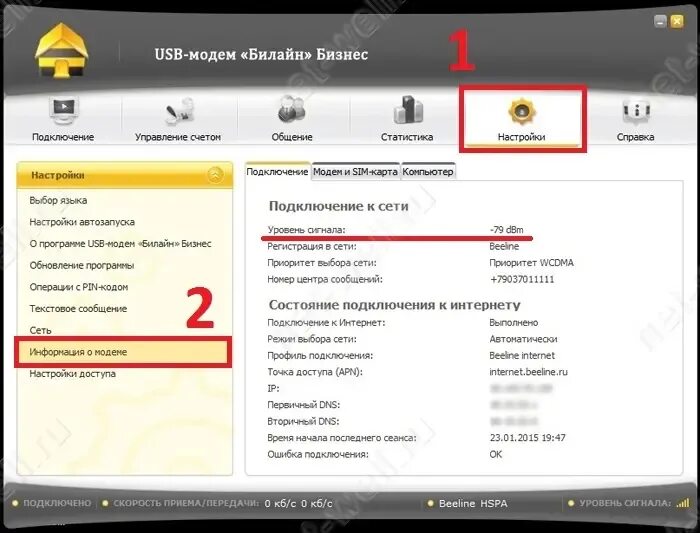Image resolution: width=700 pixels, height=533 pixels.
Task: Click the Ошибка подключения OK value
Action: pyautogui.click(x=496, y=454)
